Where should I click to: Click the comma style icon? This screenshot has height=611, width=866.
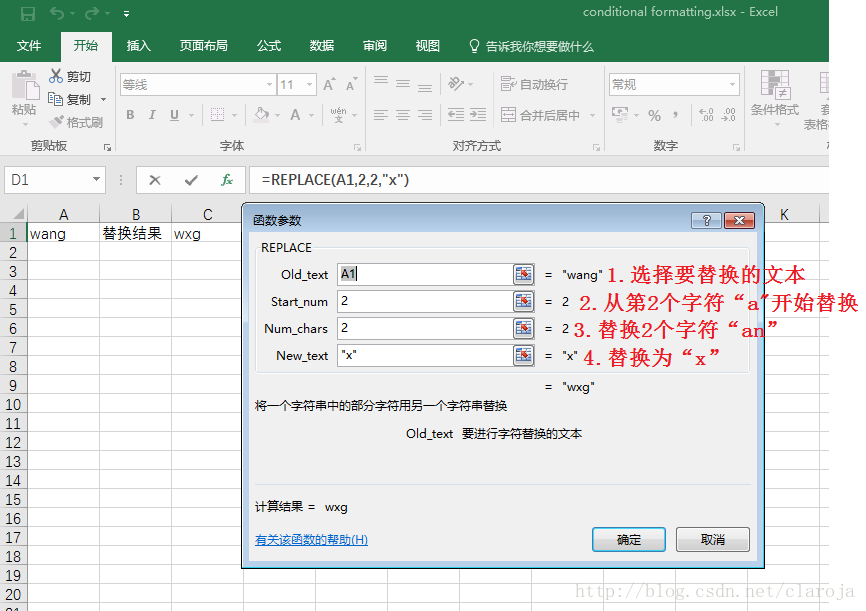pyautogui.click(x=676, y=115)
